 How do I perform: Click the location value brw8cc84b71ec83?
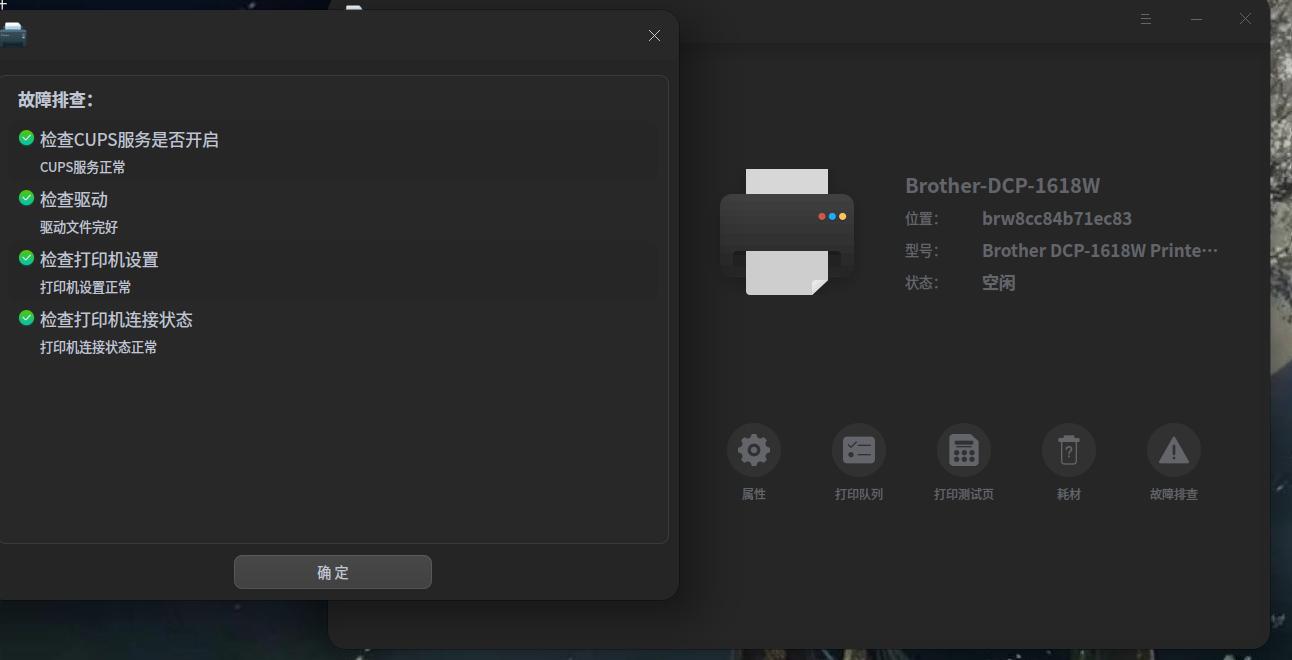coord(1056,218)
